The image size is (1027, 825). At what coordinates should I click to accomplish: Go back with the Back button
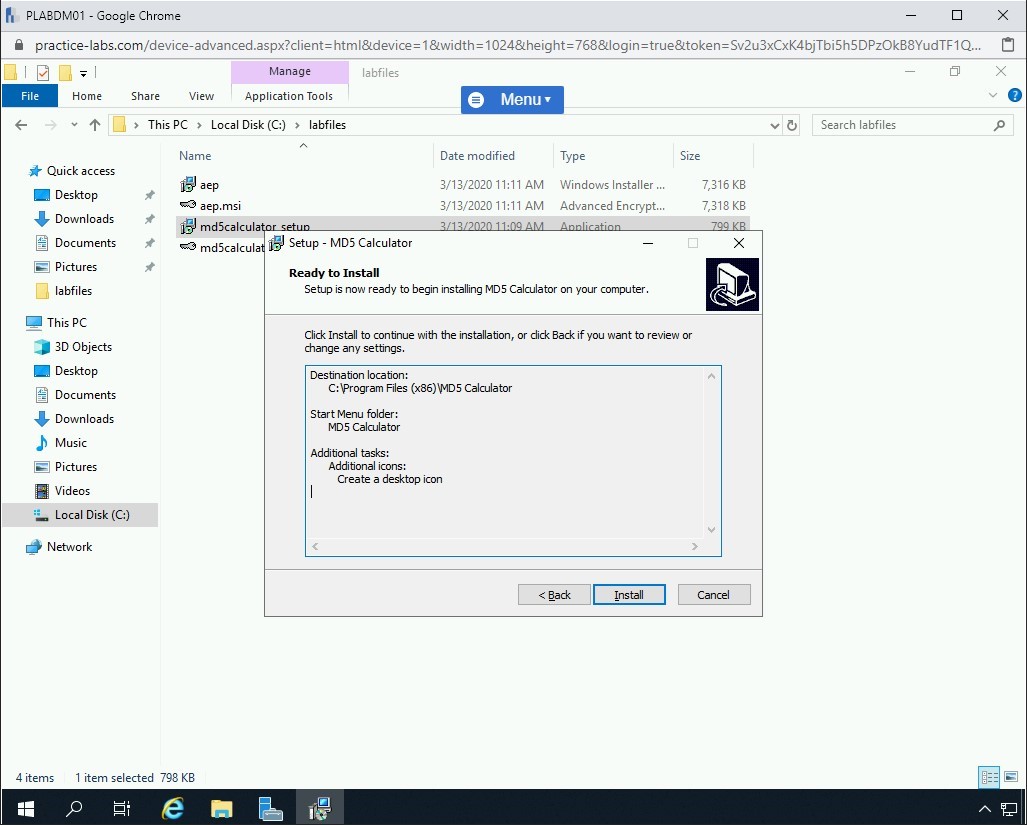(554, 595)
